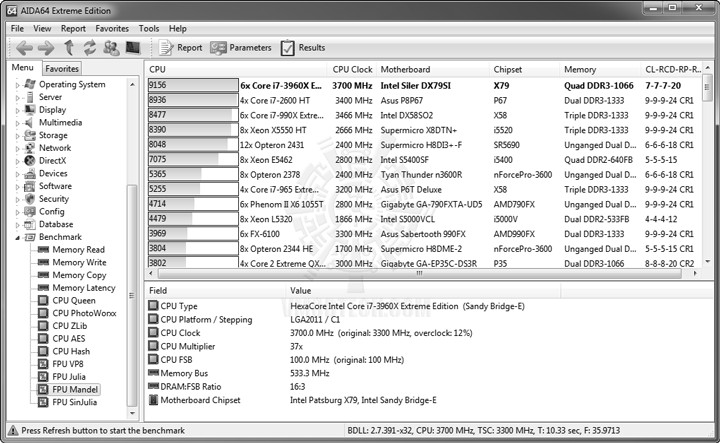Sort by Motherboard column header
This screenshot has width=720, height=443.
pos(433,69)
